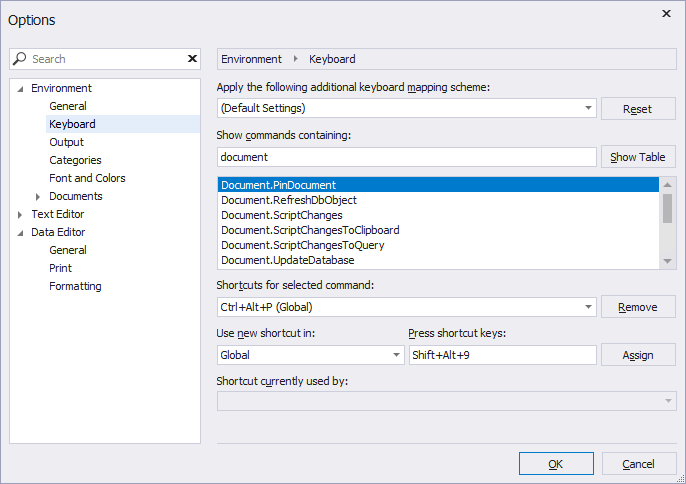Image resolution: width=686 pixels, height=484 pixels.
Task: Open the shortcuts for selected command dropdown
Action: coord(587,307)
